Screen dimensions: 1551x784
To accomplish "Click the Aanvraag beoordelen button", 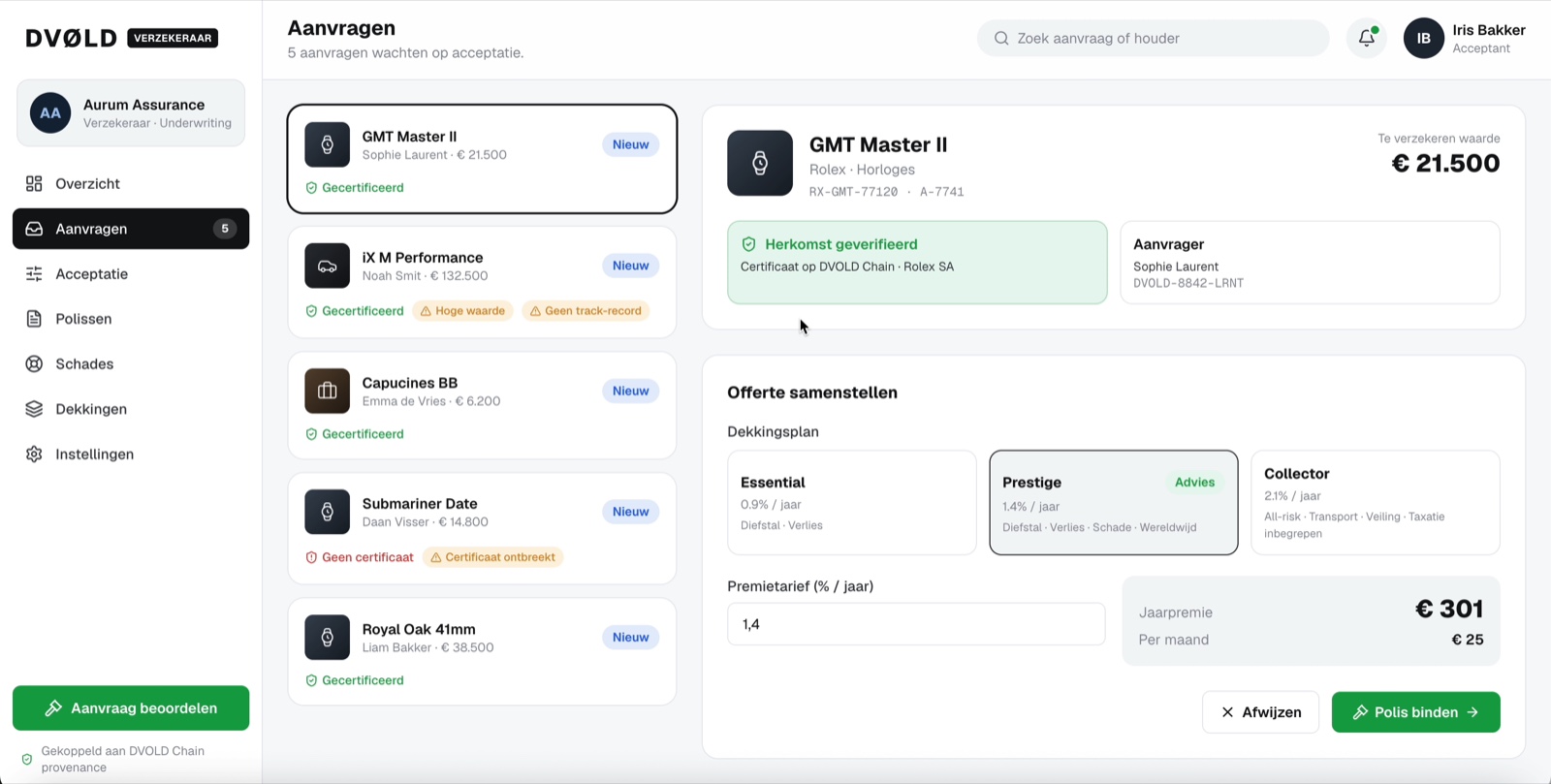I will pyautogui.click(x=131, y=708).
